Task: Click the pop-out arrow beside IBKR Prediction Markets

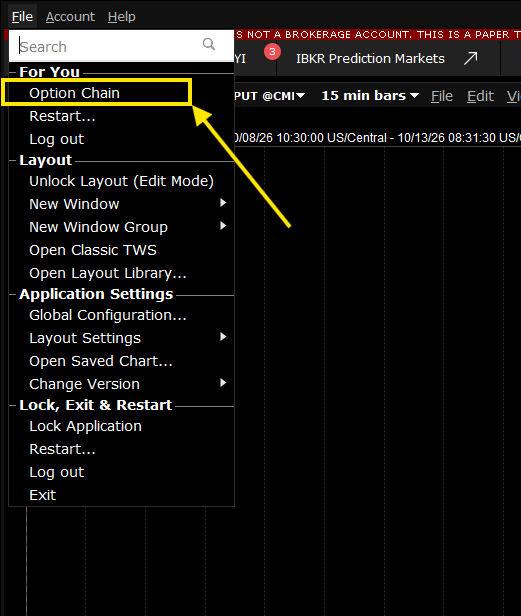Action: point(470,59)
